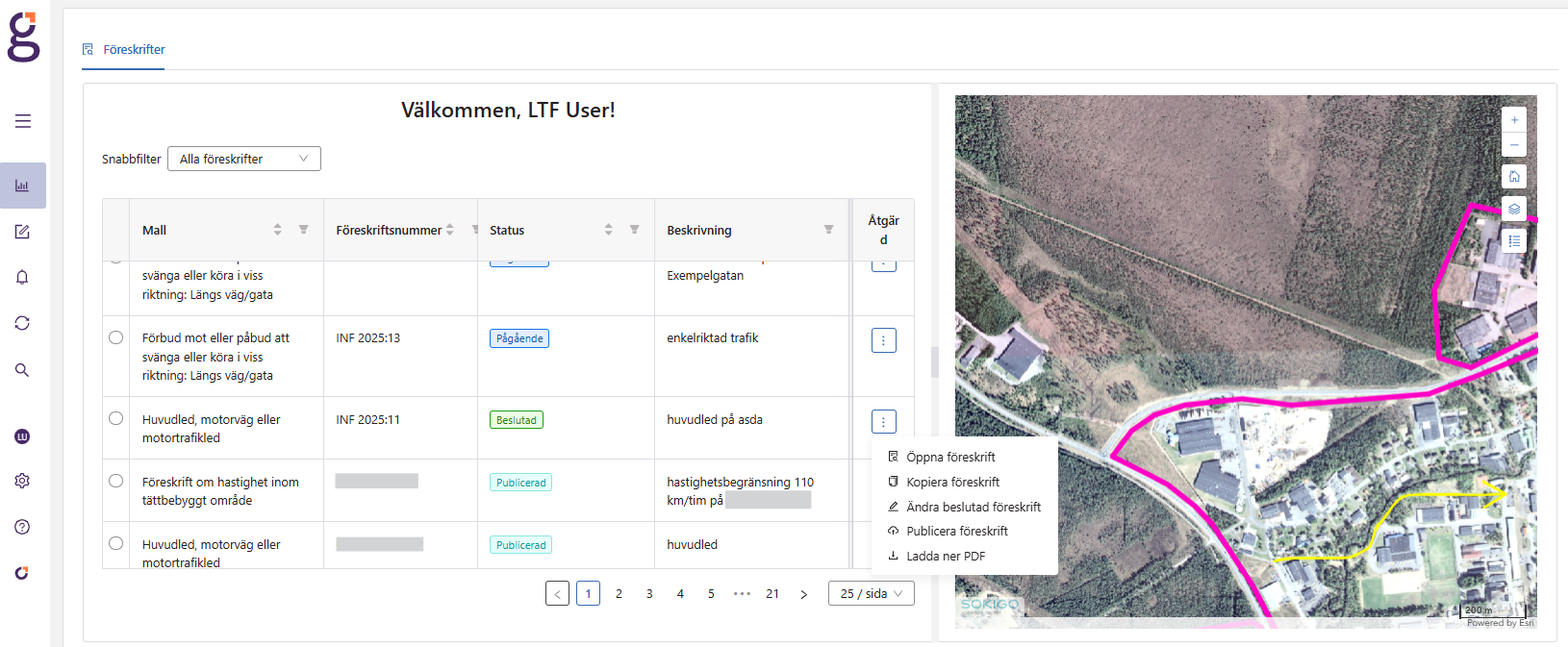Click the map home extent button
Viewport: 1568px width, 647px height.
point(1513,177)
